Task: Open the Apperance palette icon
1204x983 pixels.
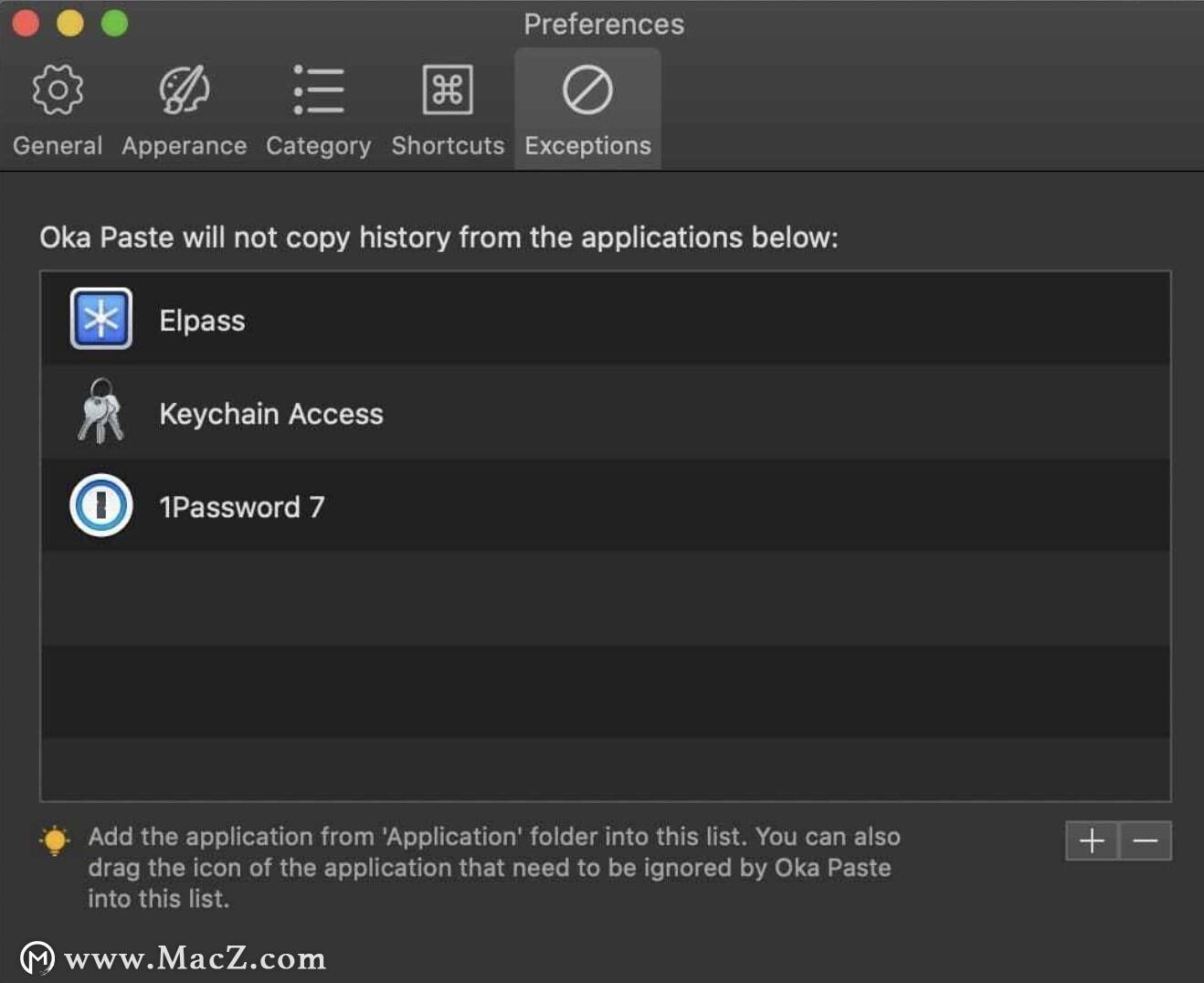Action: pyautogui.click(x=185, y=90)
